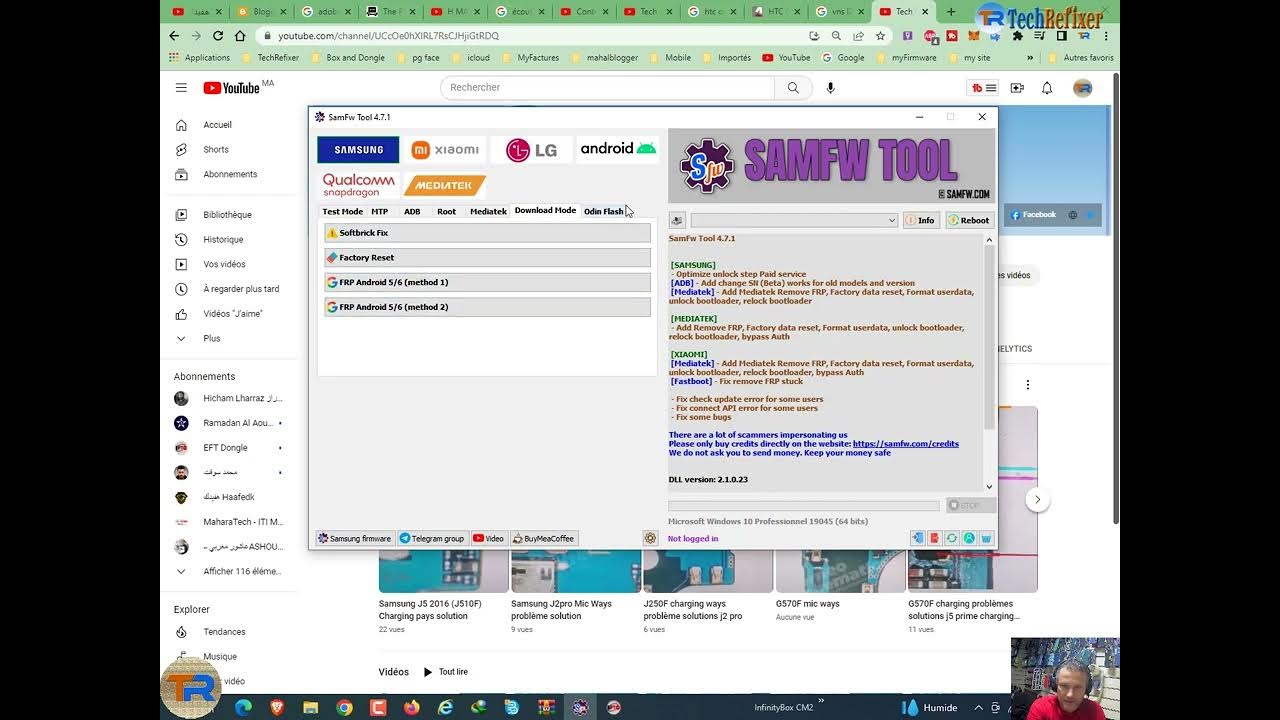Click the YouTube Rechercher search field

[607, 88]
